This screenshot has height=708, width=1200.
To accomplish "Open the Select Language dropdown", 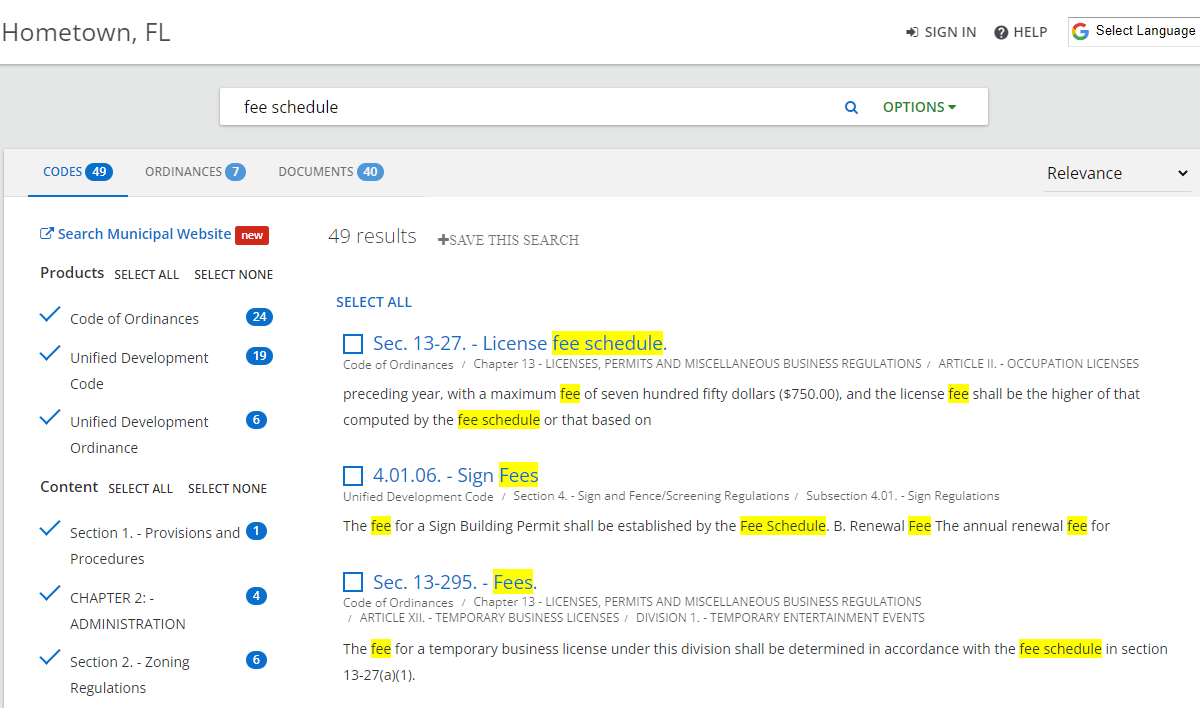I will click(1134, 31).
